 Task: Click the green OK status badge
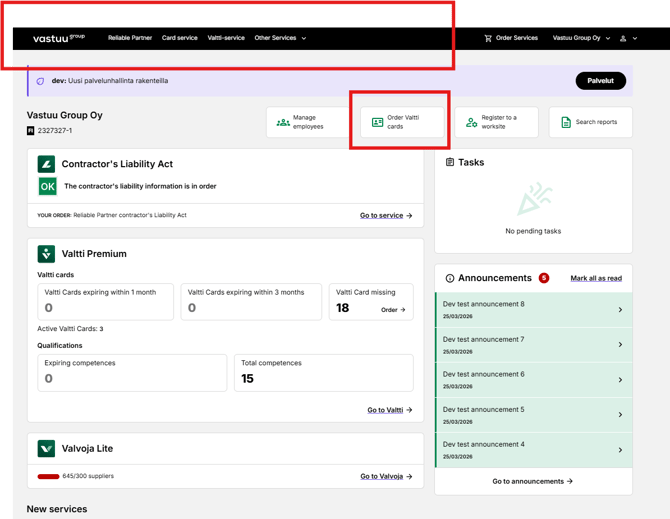coord(47,186)
